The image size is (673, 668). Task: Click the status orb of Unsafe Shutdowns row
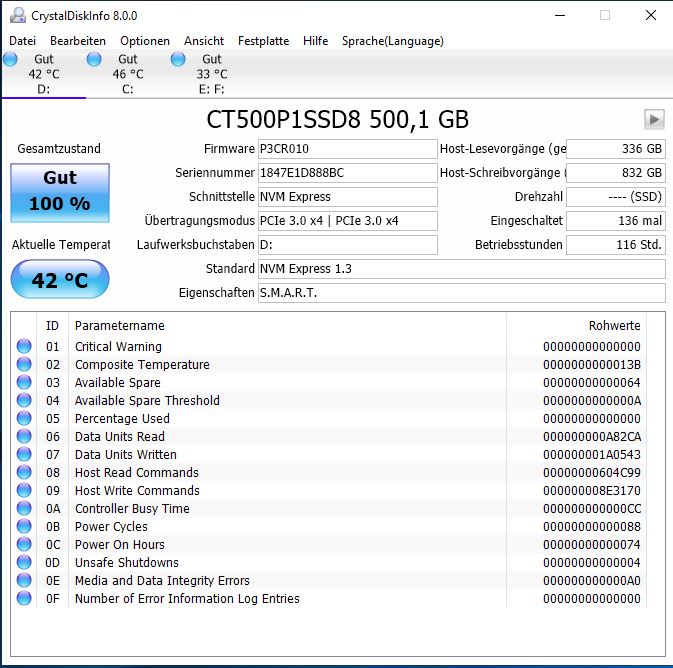click(x=24, y=562)
